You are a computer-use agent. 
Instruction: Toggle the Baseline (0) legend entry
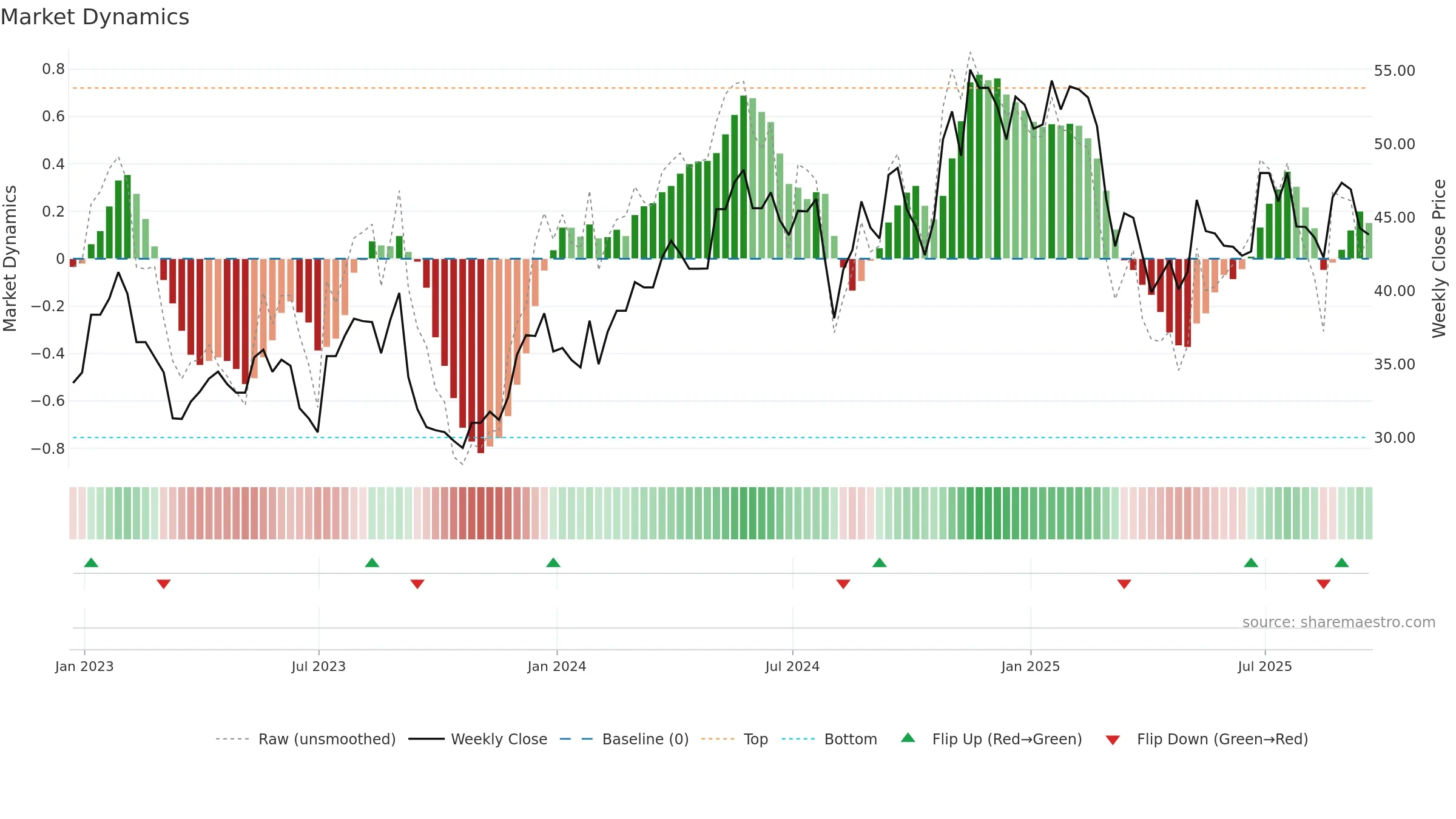[624, 739]
